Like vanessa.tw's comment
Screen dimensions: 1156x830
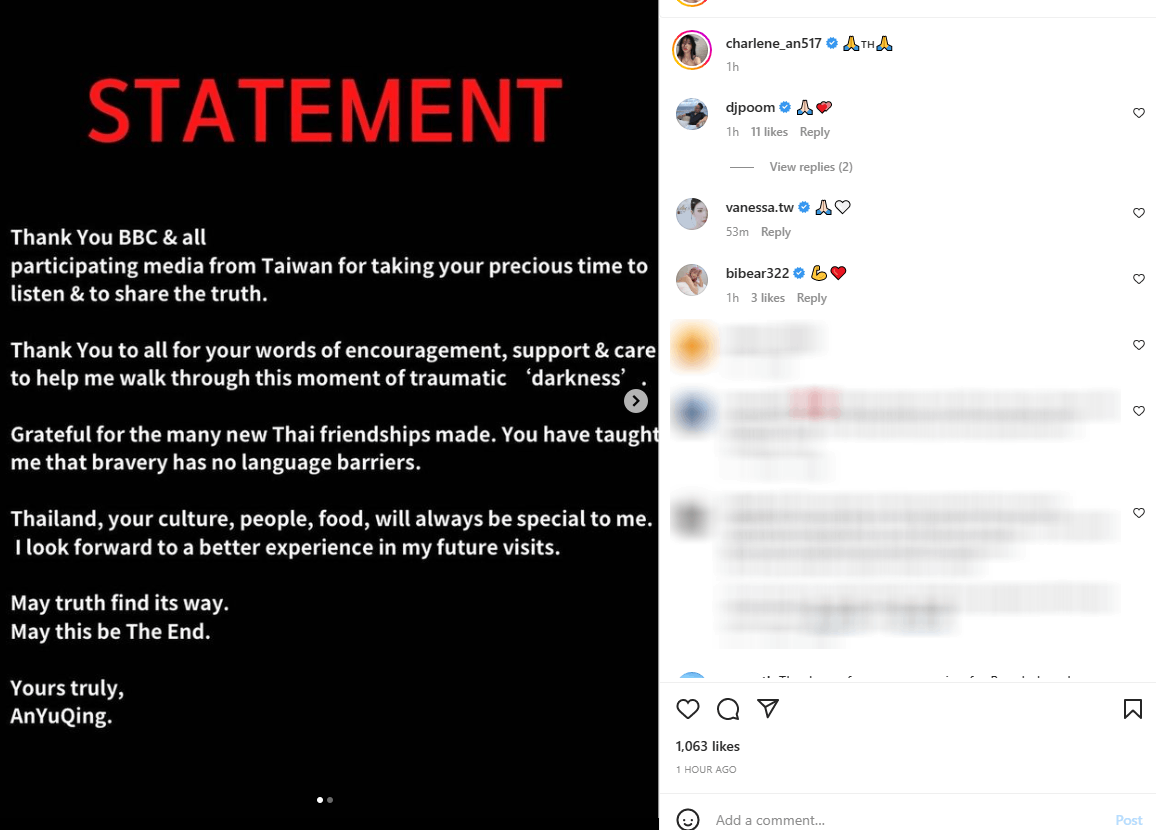click(1138, 213)
